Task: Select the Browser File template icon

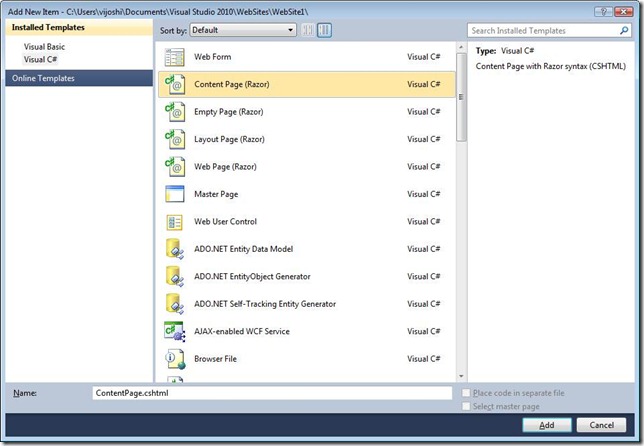Action: point(175,359)
